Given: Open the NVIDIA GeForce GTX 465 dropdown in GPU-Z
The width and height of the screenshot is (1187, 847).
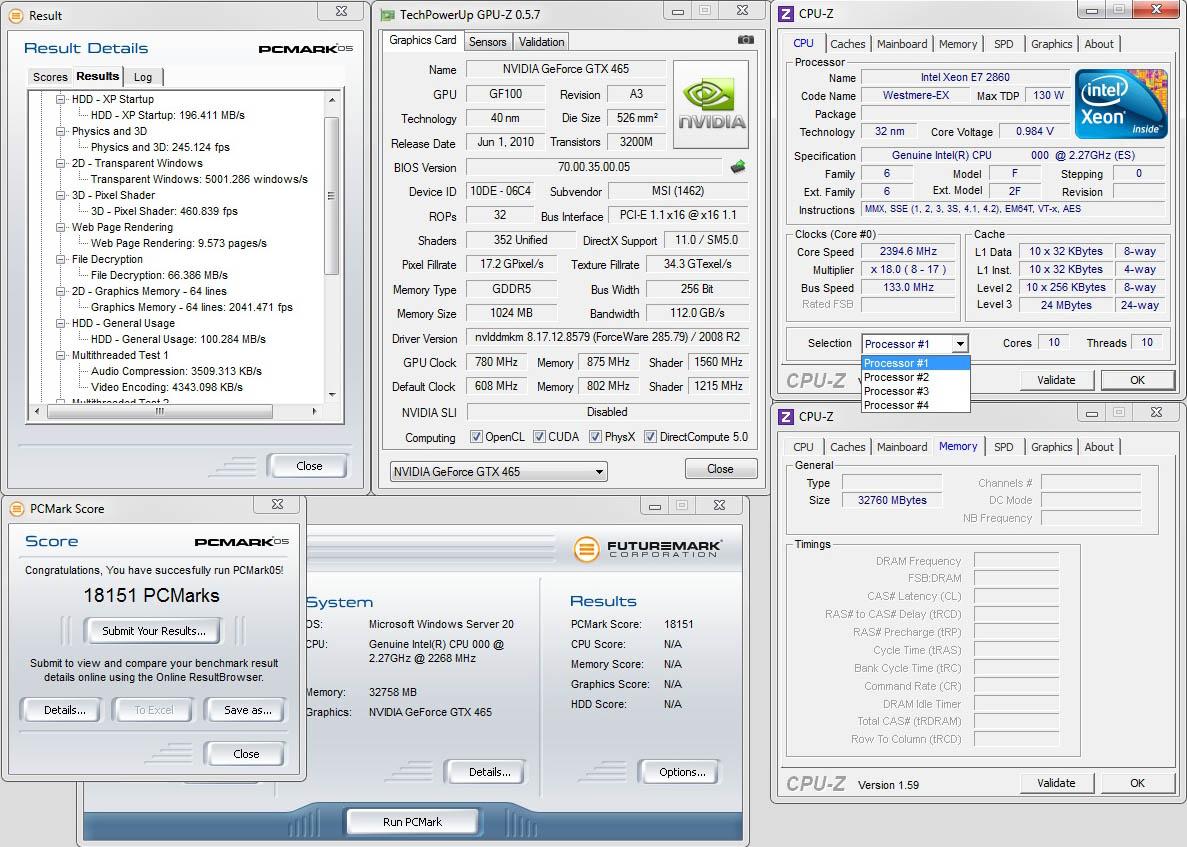Looking at the screenshot, I should 499,472.
